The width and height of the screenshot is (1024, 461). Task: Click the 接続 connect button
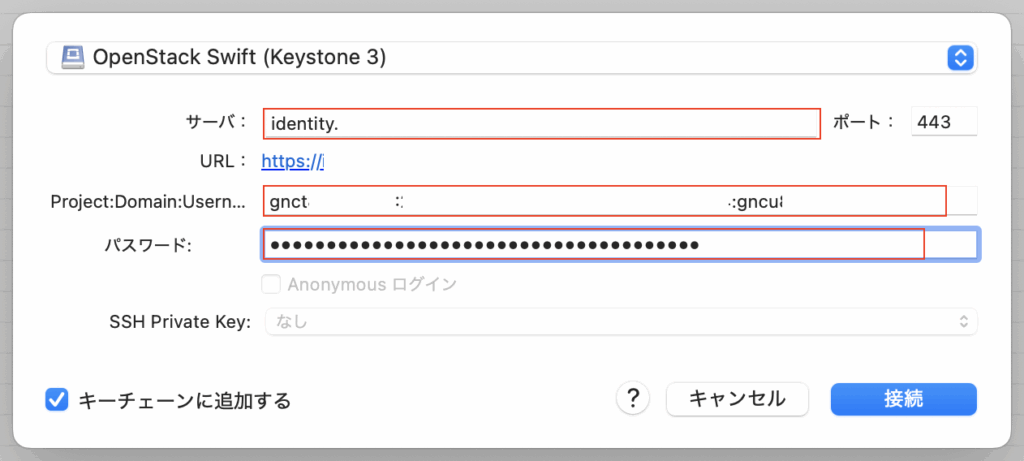(903, 399)
